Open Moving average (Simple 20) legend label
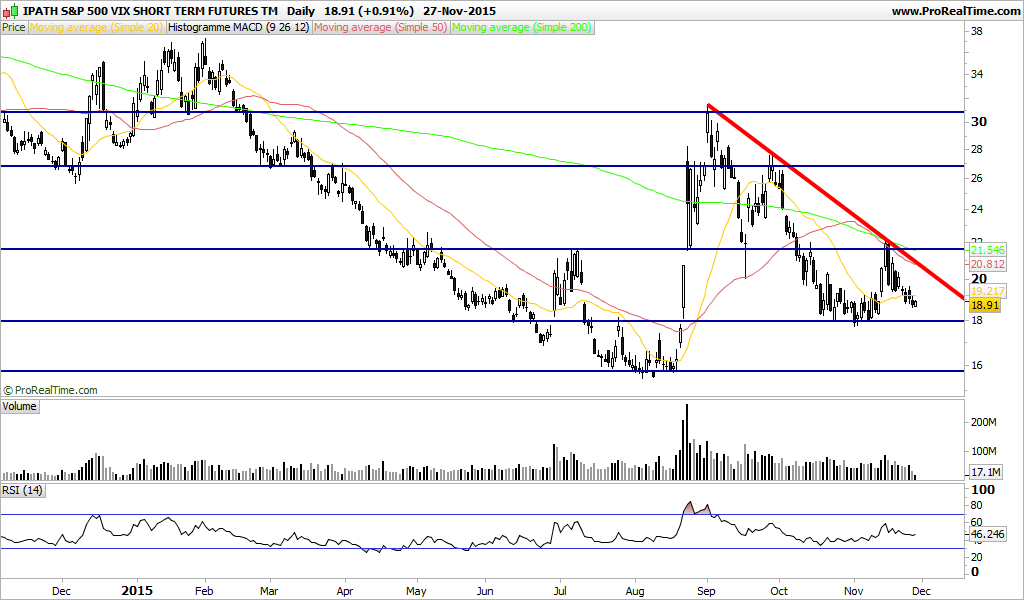This screenshot has height=600, width=1024. (96, 27)
